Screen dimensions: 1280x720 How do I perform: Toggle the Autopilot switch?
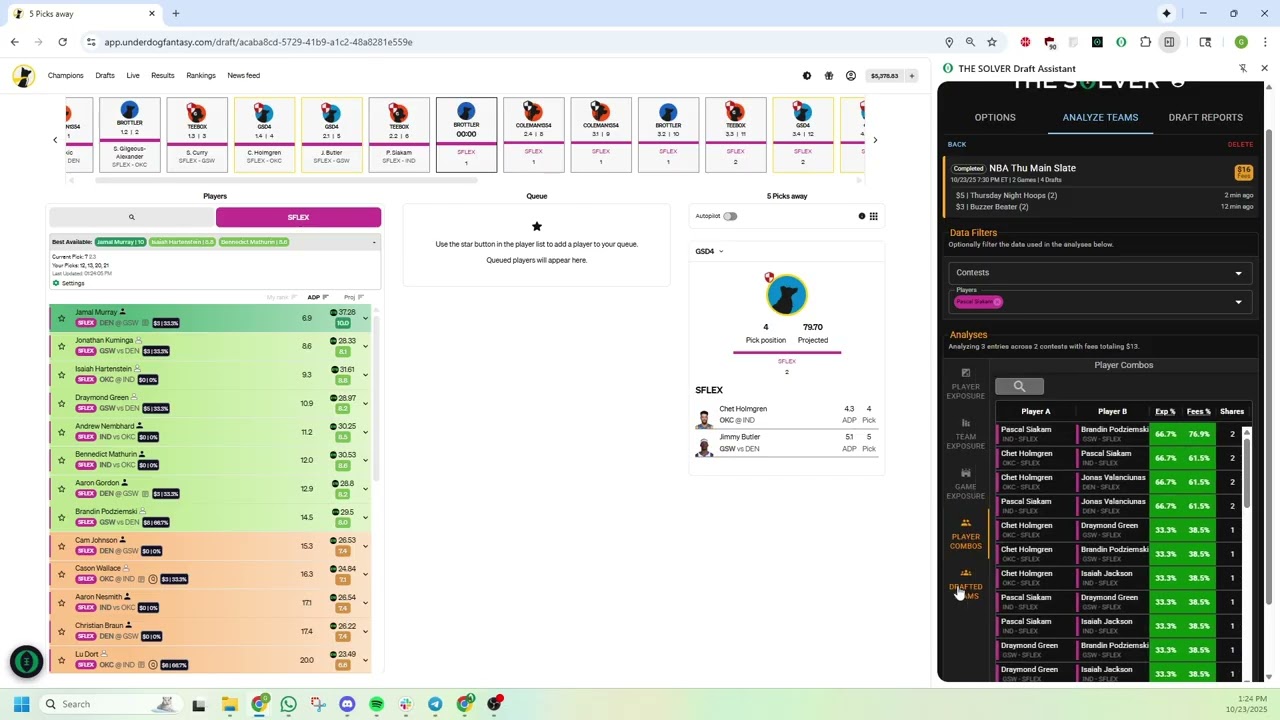(730, 216)
